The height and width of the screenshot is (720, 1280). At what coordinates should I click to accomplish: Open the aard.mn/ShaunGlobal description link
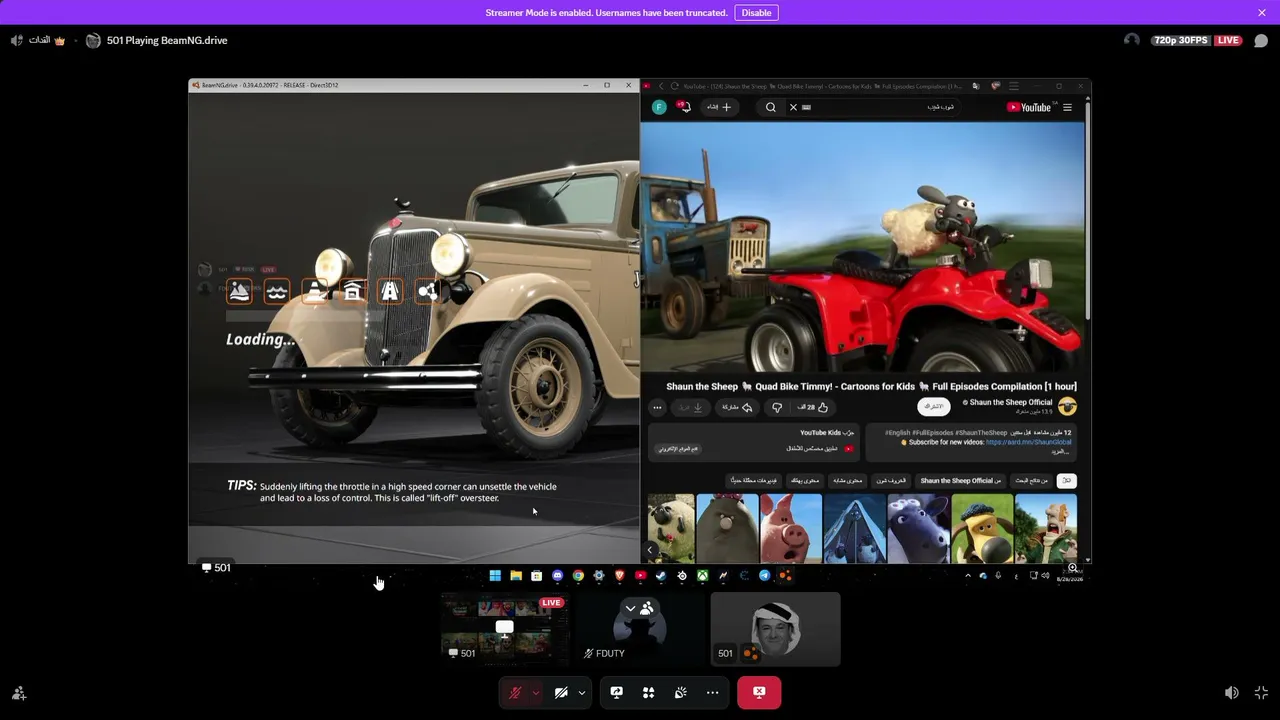(1029, 442)
